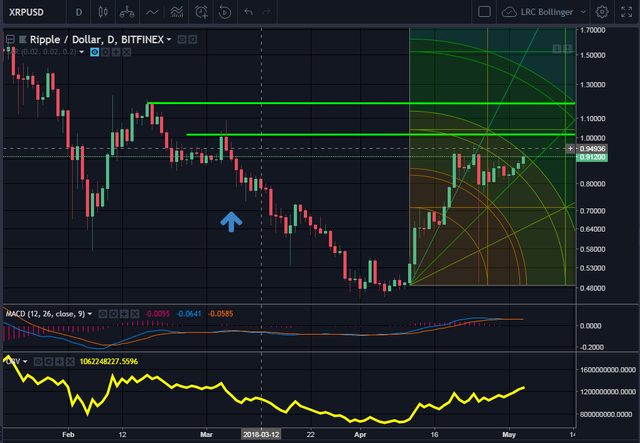This screenshot has width=640, height=443.
Task: Open indicator templates icon
Action: pyautogui.click(x=176, y=12)
